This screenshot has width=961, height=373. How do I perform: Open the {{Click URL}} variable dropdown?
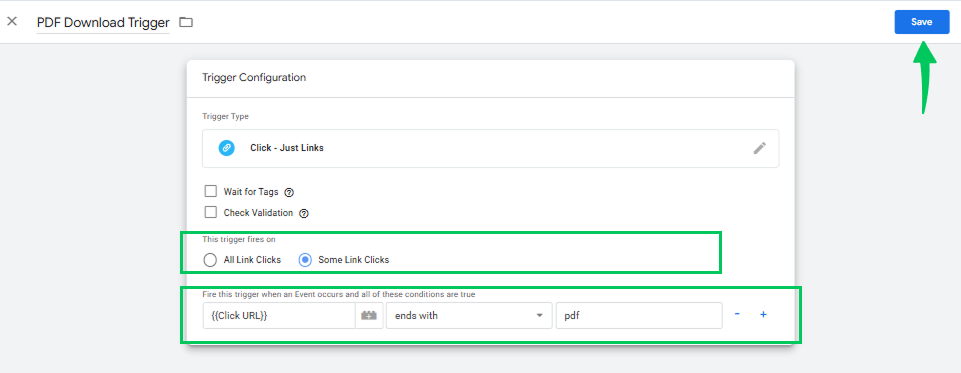point(279,315)
